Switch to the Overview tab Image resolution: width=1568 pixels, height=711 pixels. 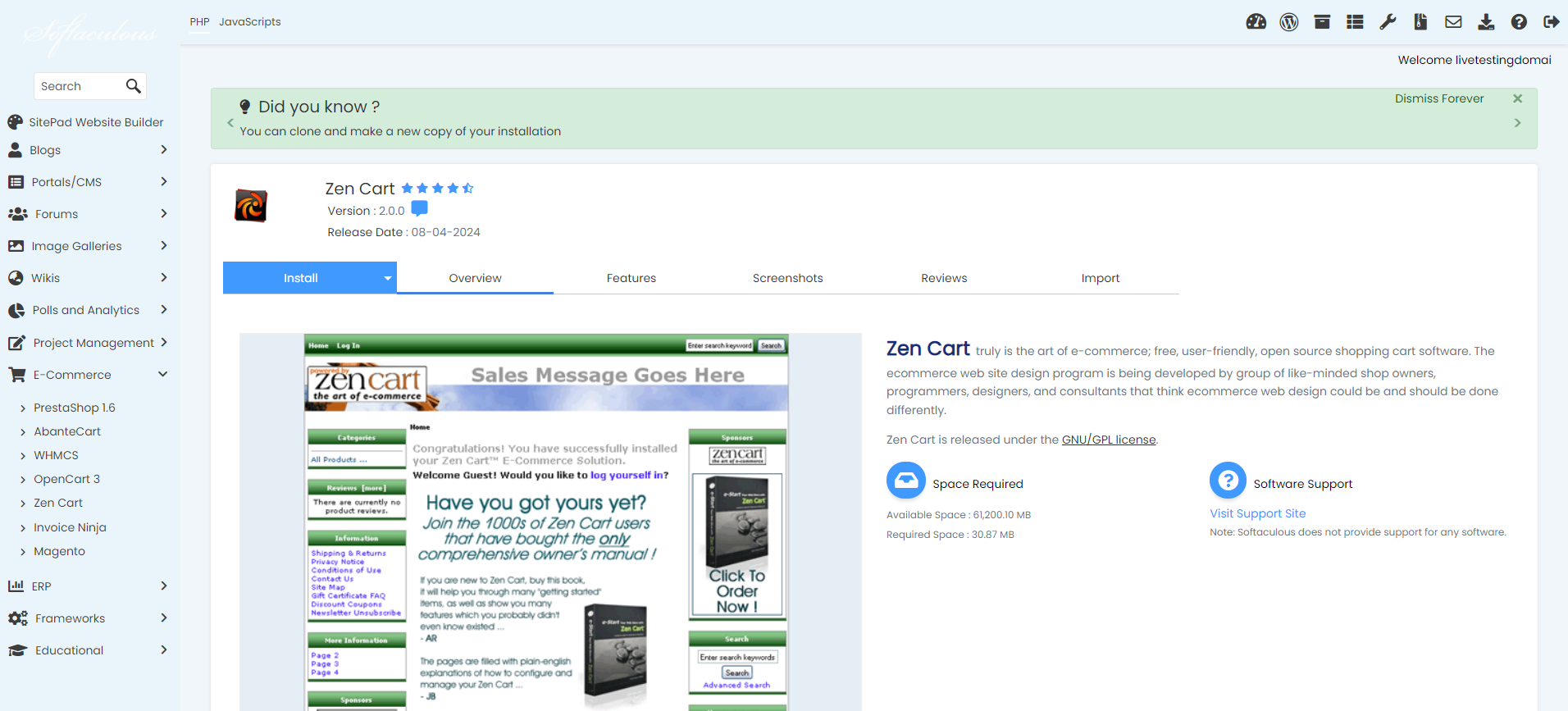[475, 278]
